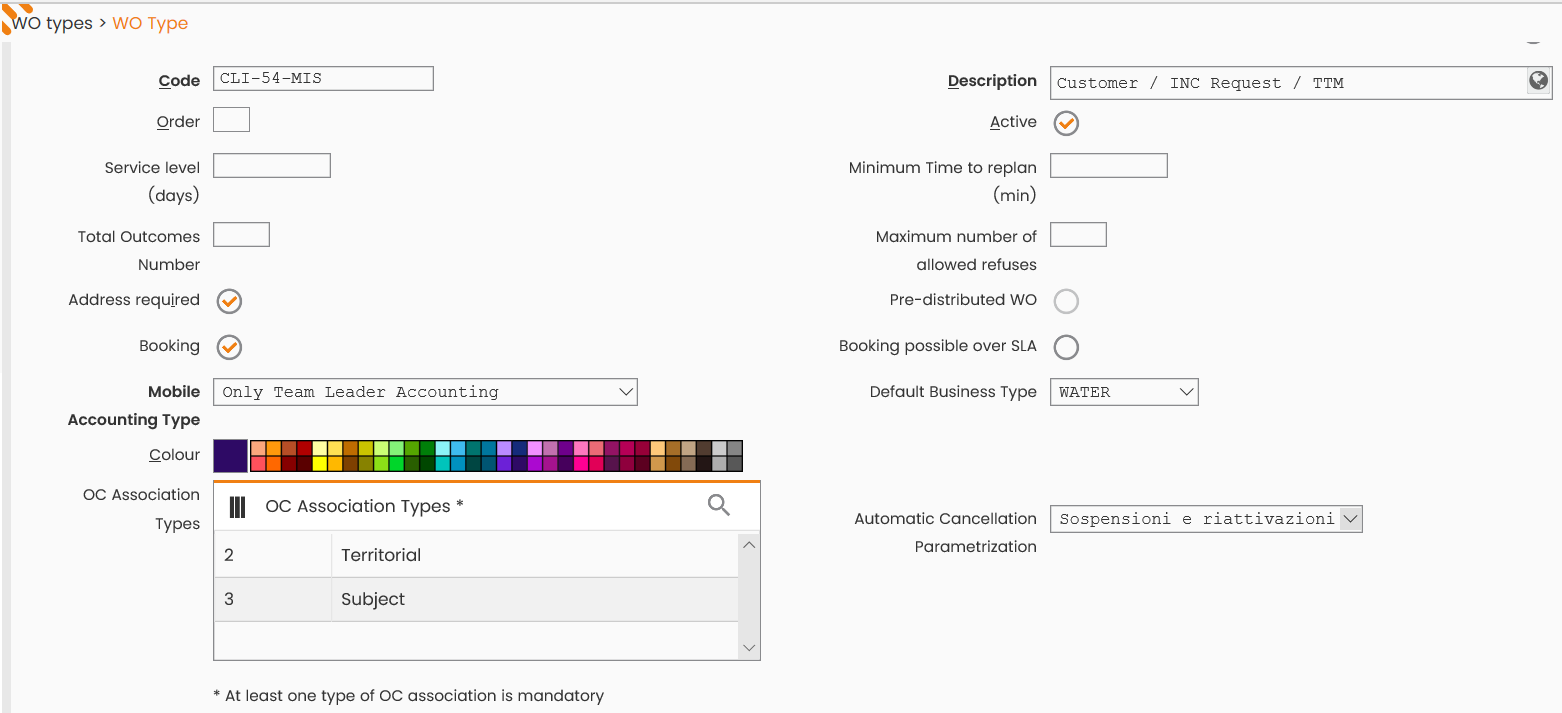Uncheck the Address required checkbox
The image size is (1562, 713).
[229, 301]
